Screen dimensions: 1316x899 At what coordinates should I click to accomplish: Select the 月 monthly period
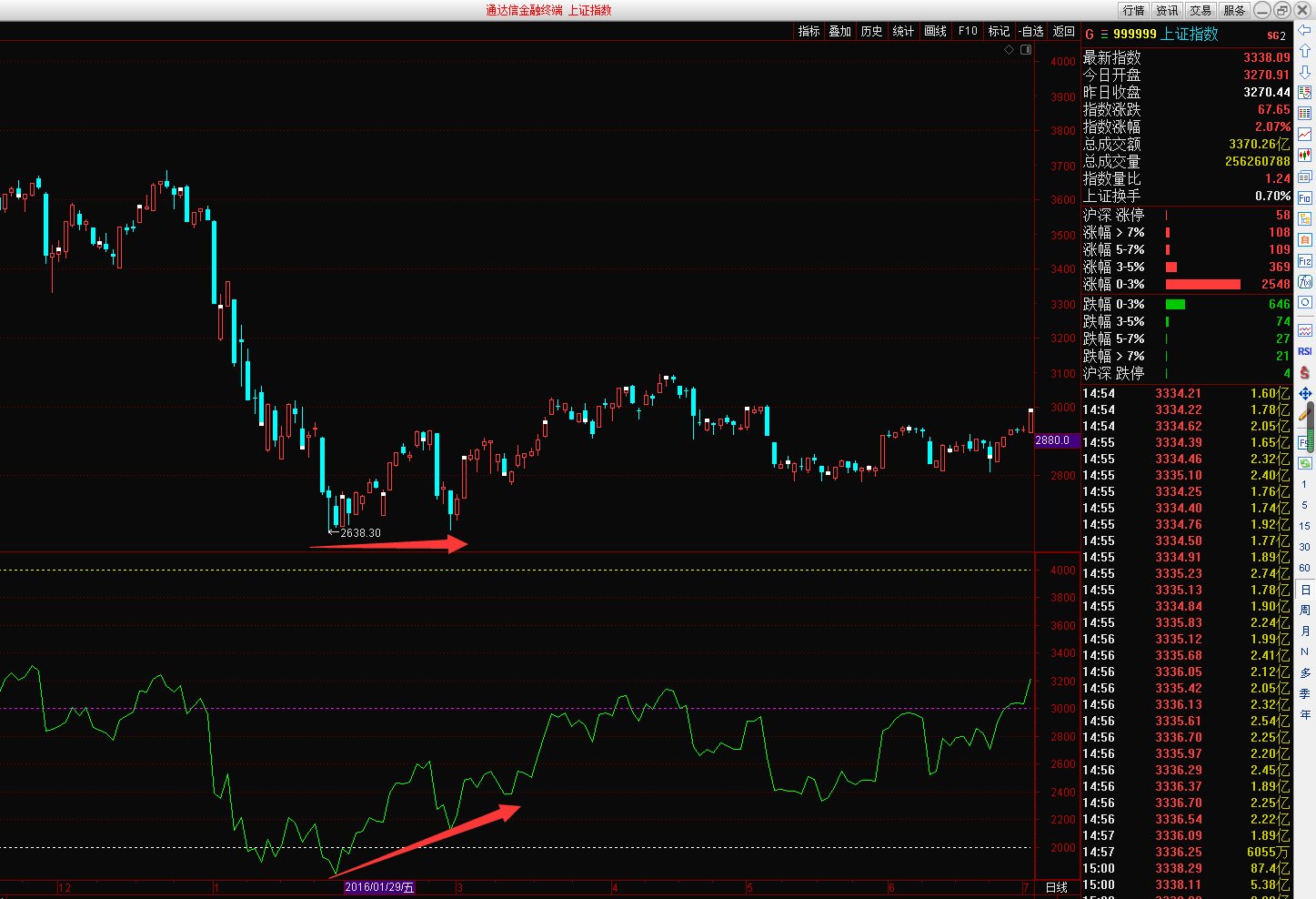1304,631
